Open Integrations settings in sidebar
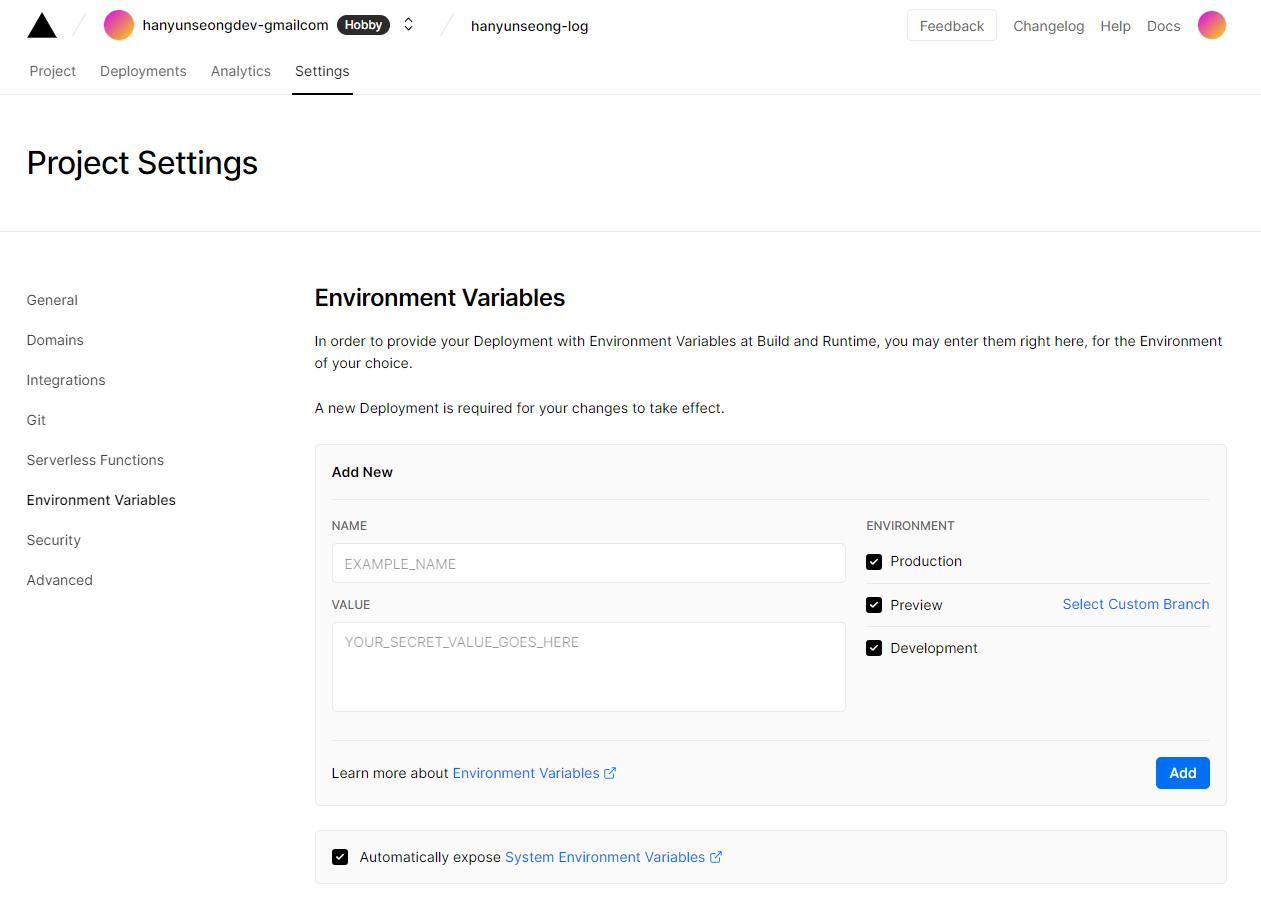The image size is (1261, 897). (66, 380)
